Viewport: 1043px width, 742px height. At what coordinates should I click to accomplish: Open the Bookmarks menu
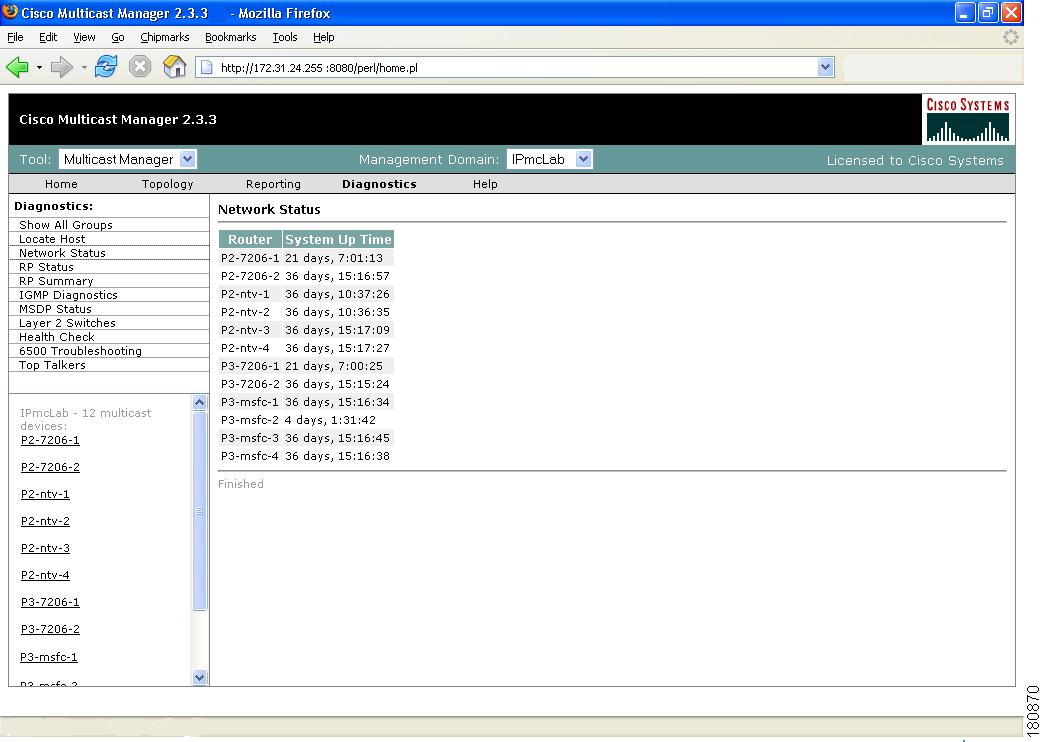[230, 37]
